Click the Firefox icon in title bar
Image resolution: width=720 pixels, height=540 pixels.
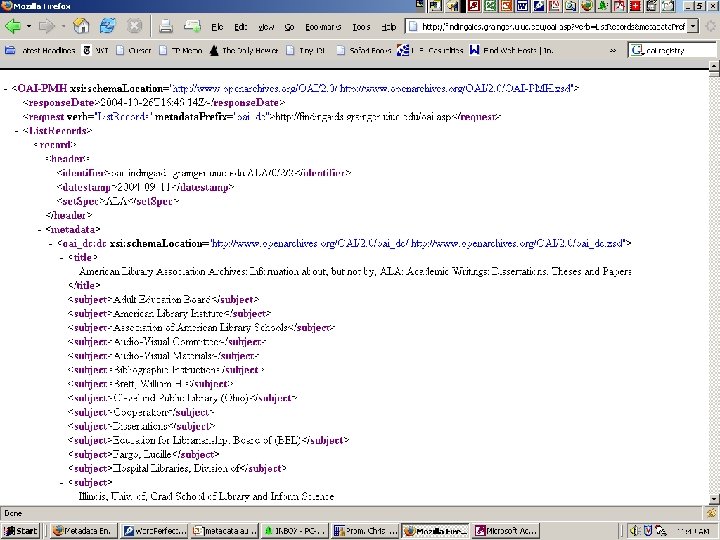coord(7,6)
